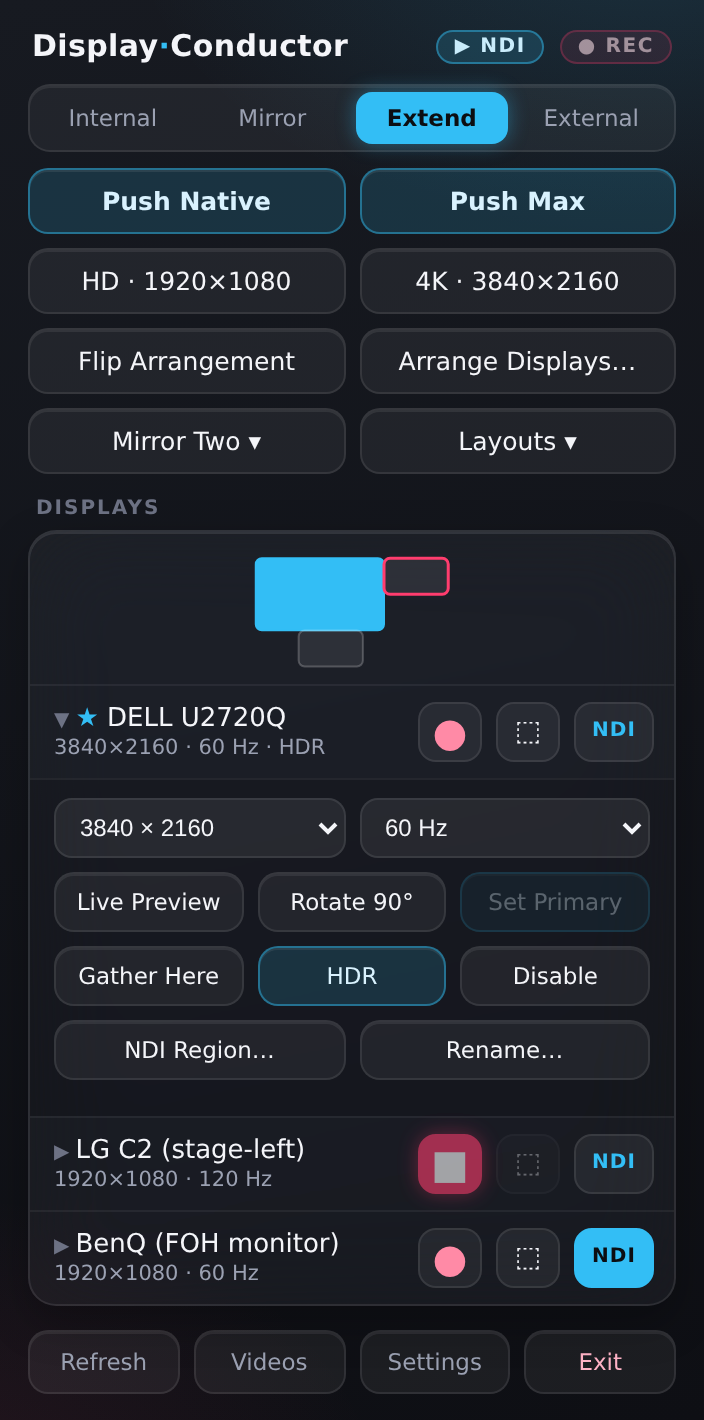Enable NDI output for LG C2

pos(614,1164)
